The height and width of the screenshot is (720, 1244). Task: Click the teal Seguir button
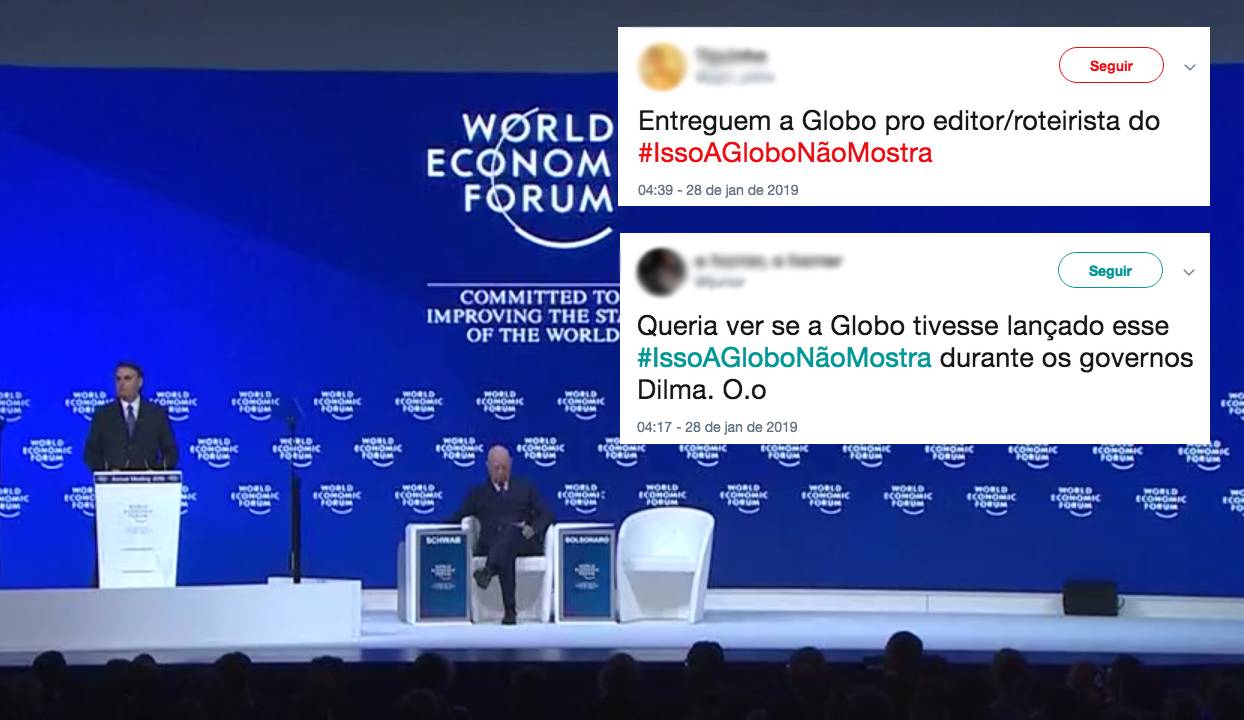[x=1110, y=270]
